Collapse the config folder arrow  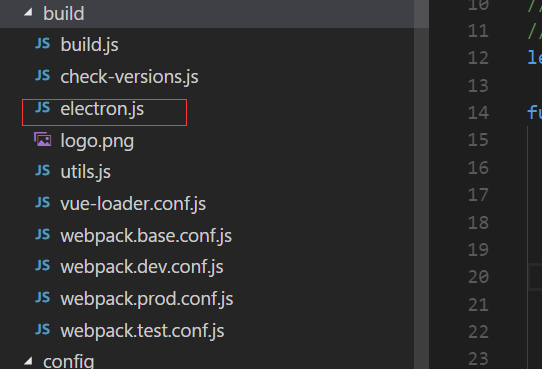point(28,361)
